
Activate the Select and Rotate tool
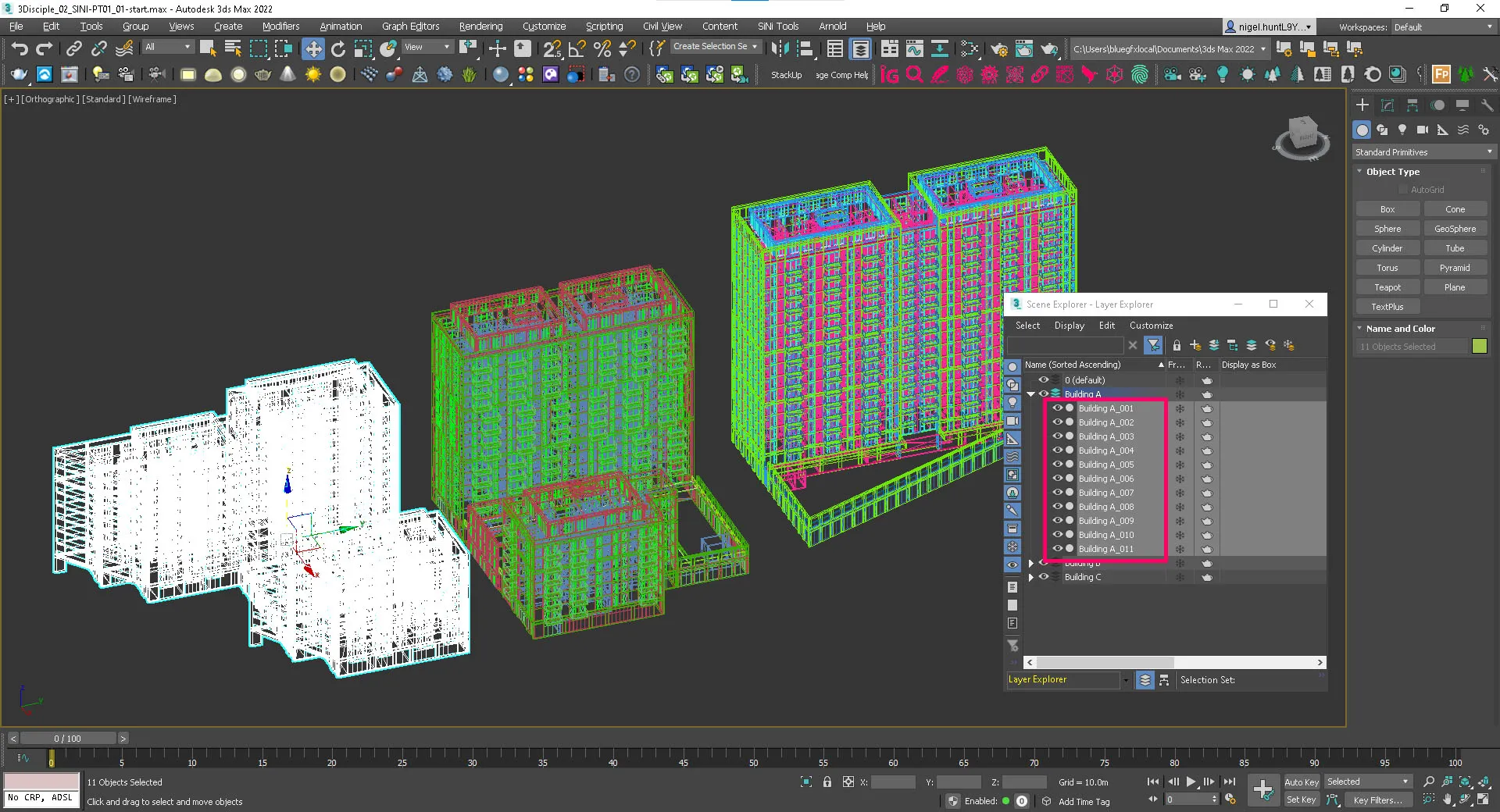pos(338,48)
